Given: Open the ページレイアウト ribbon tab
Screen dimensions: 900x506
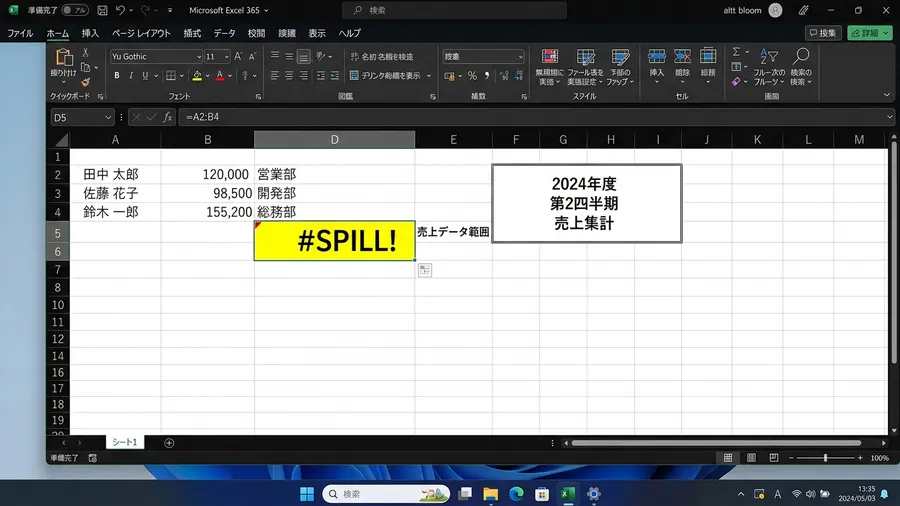Looking at the screenshot, I should tap(141, 33).
